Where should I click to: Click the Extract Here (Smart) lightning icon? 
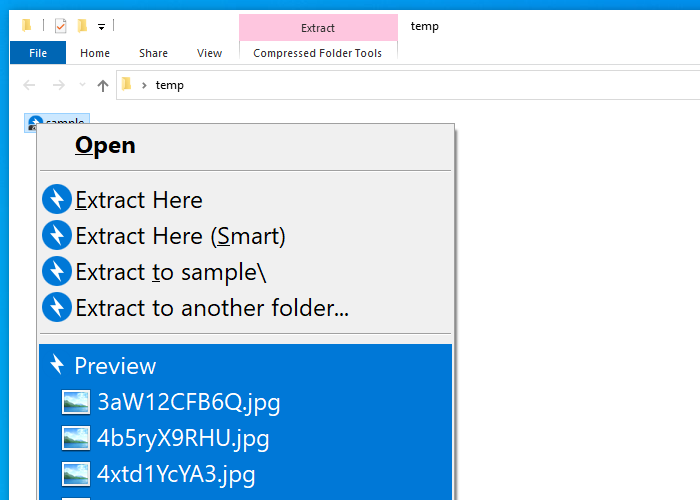(x=57, y=236)
